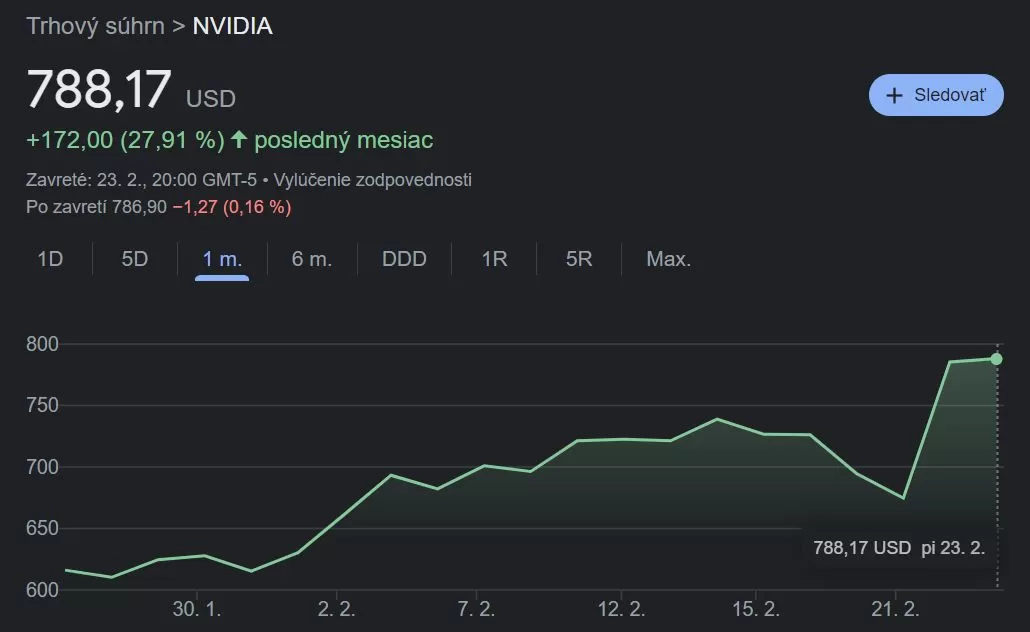Select the currently active 1 m. tab

point(222,258)
